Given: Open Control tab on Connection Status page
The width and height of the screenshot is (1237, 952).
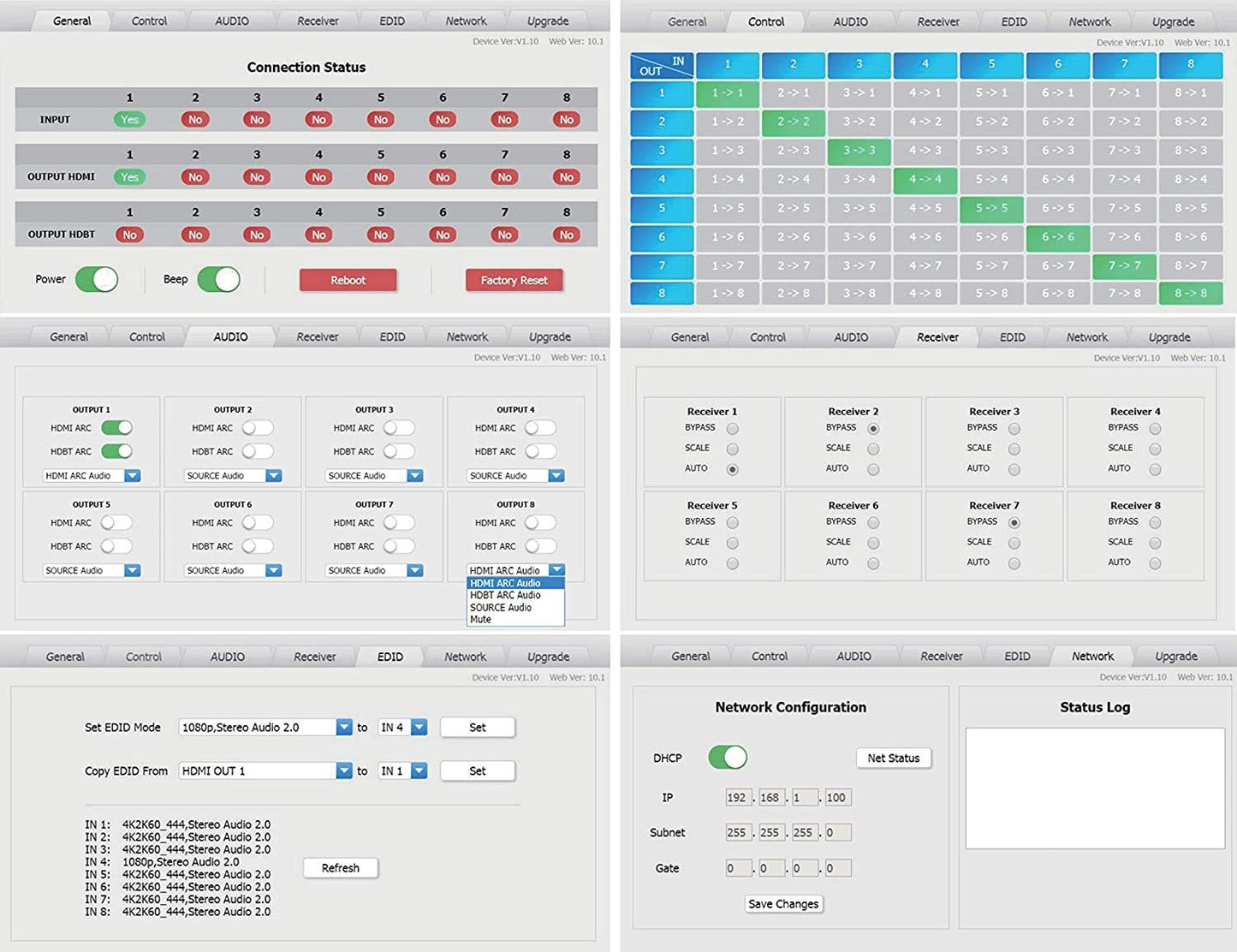Looking at the screenshot, I should [149, 21].
